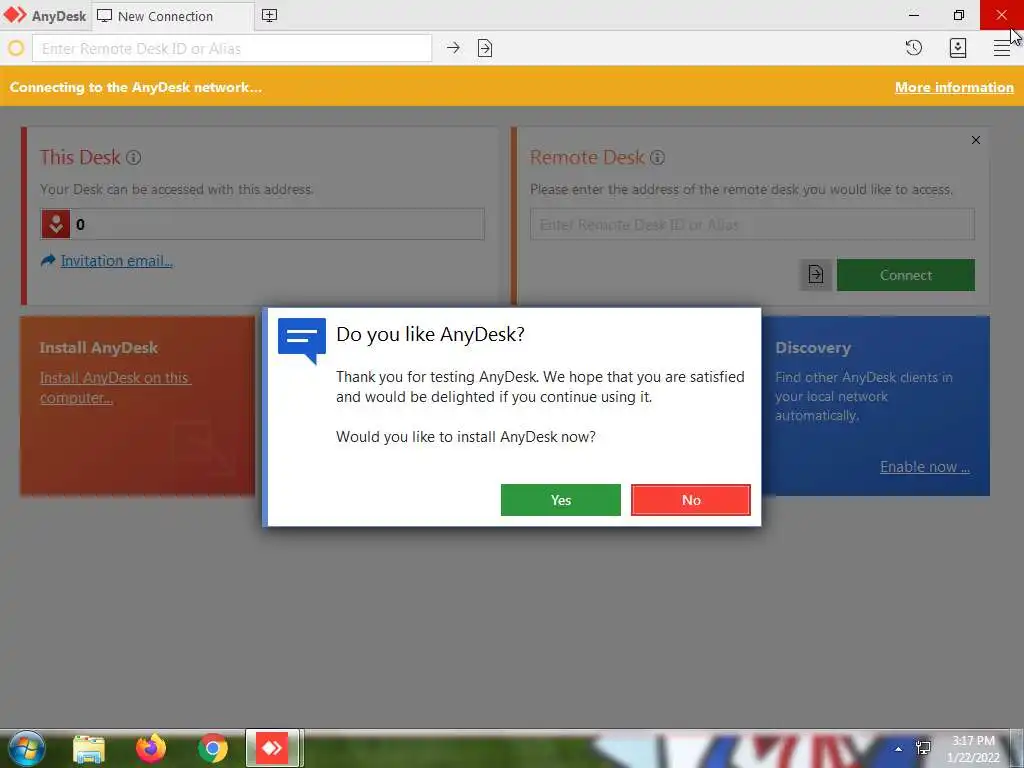Launch Firefox from the taskbar
1024x768 pixels.
(151, 748)
